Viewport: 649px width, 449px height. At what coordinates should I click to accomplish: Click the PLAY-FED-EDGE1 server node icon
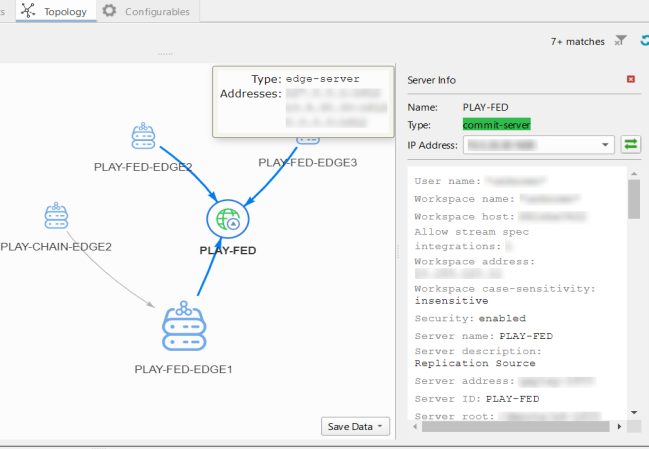184,326
